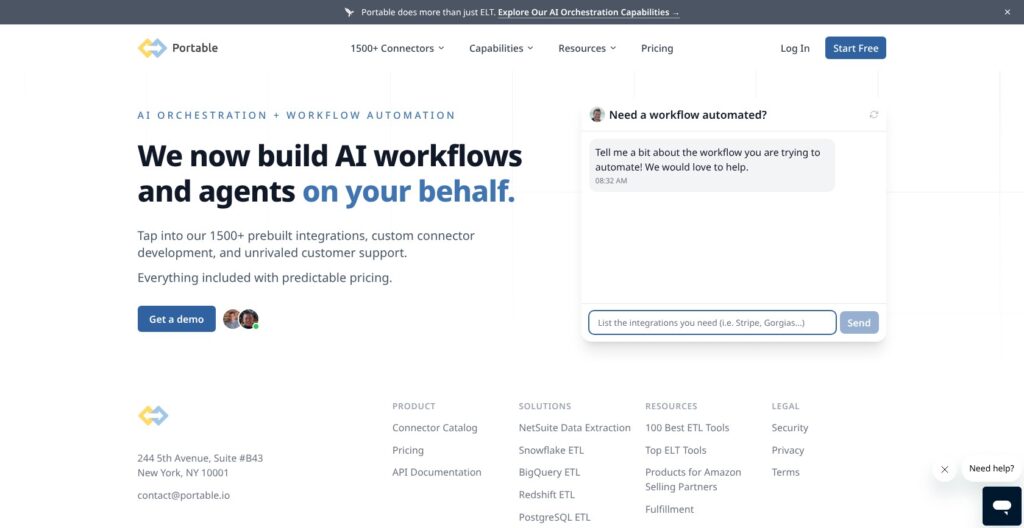Viewport: 1024px width, 528px height.
Task: Open Explore Our AI Orchestration Capabilities link
Action: coord(588,12)
